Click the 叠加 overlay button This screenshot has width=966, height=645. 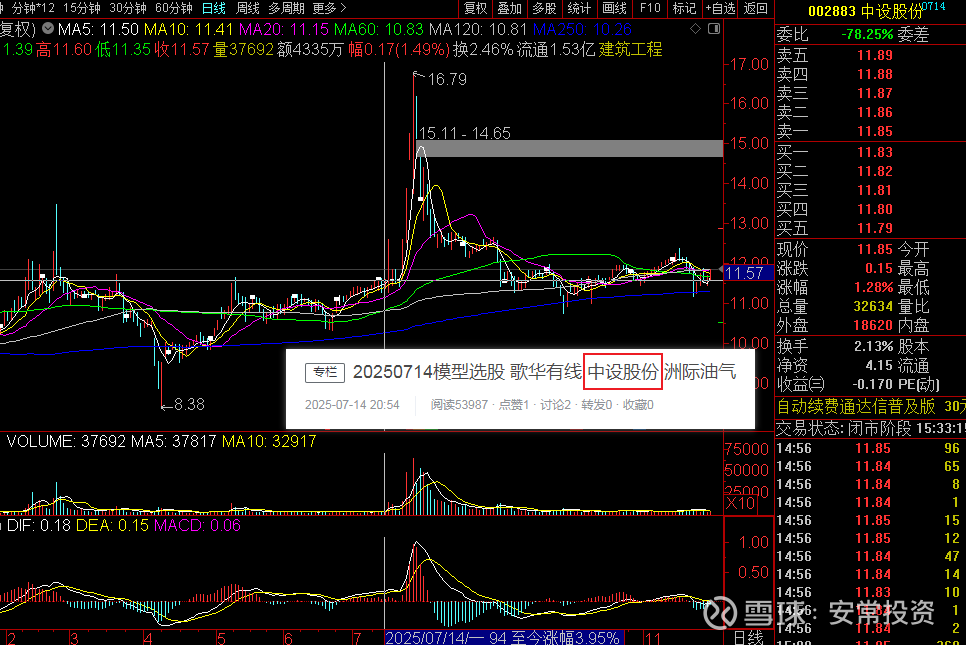click(509, 8)
